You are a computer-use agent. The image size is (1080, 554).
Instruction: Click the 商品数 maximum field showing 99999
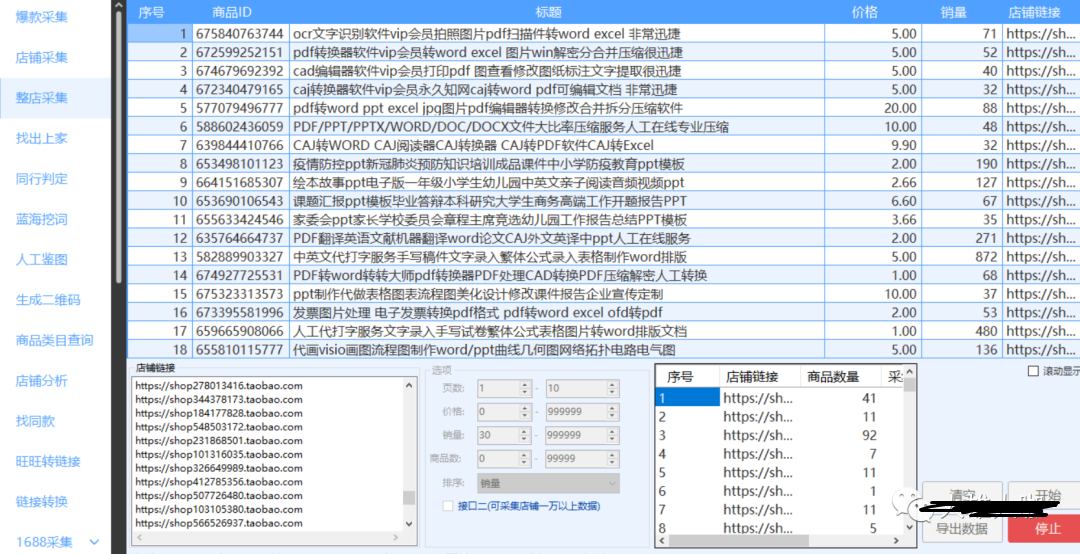click(x=577, y=459)
